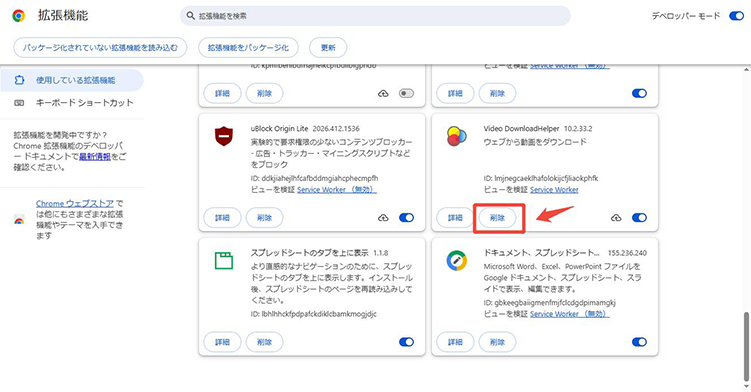Click 削除 for Video DownloadHelper

click(x=497, y=218)
